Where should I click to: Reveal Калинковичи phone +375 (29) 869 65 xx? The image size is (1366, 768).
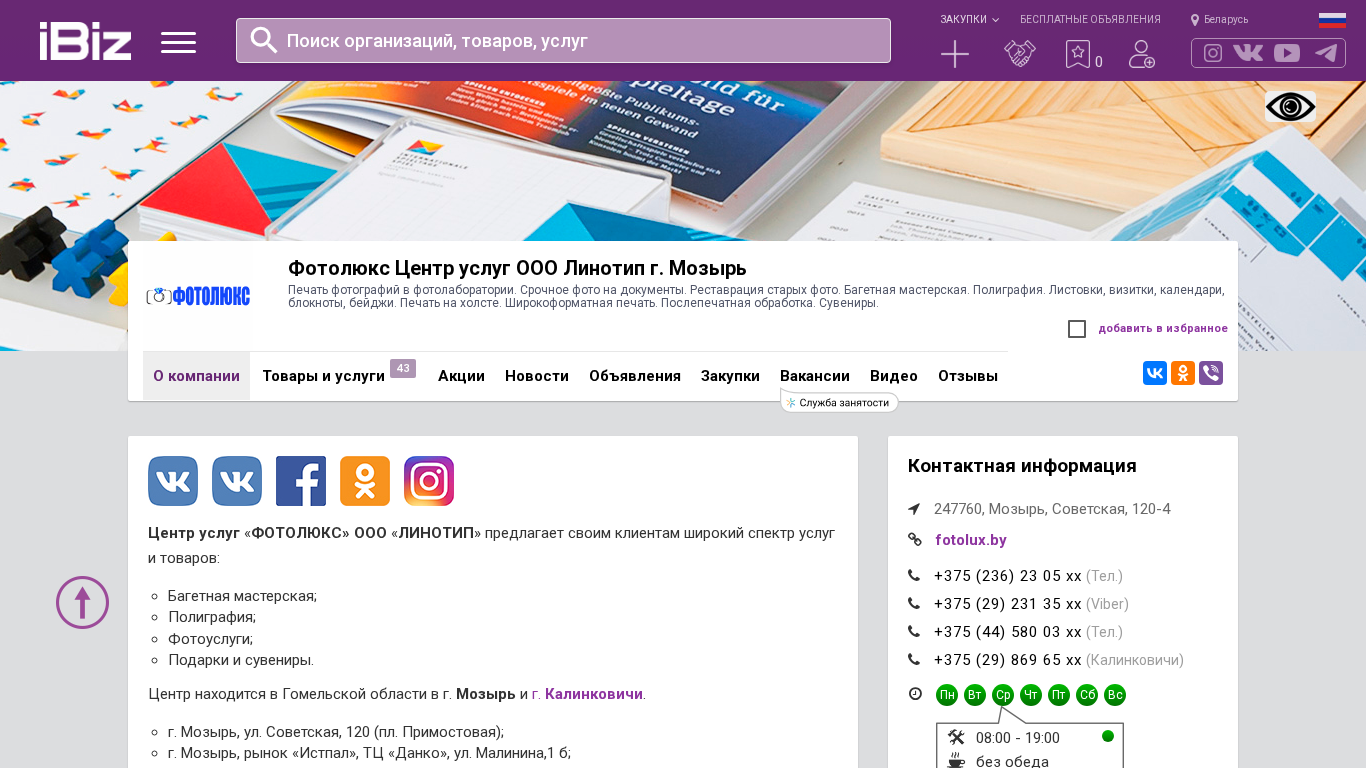(1008, 660)
